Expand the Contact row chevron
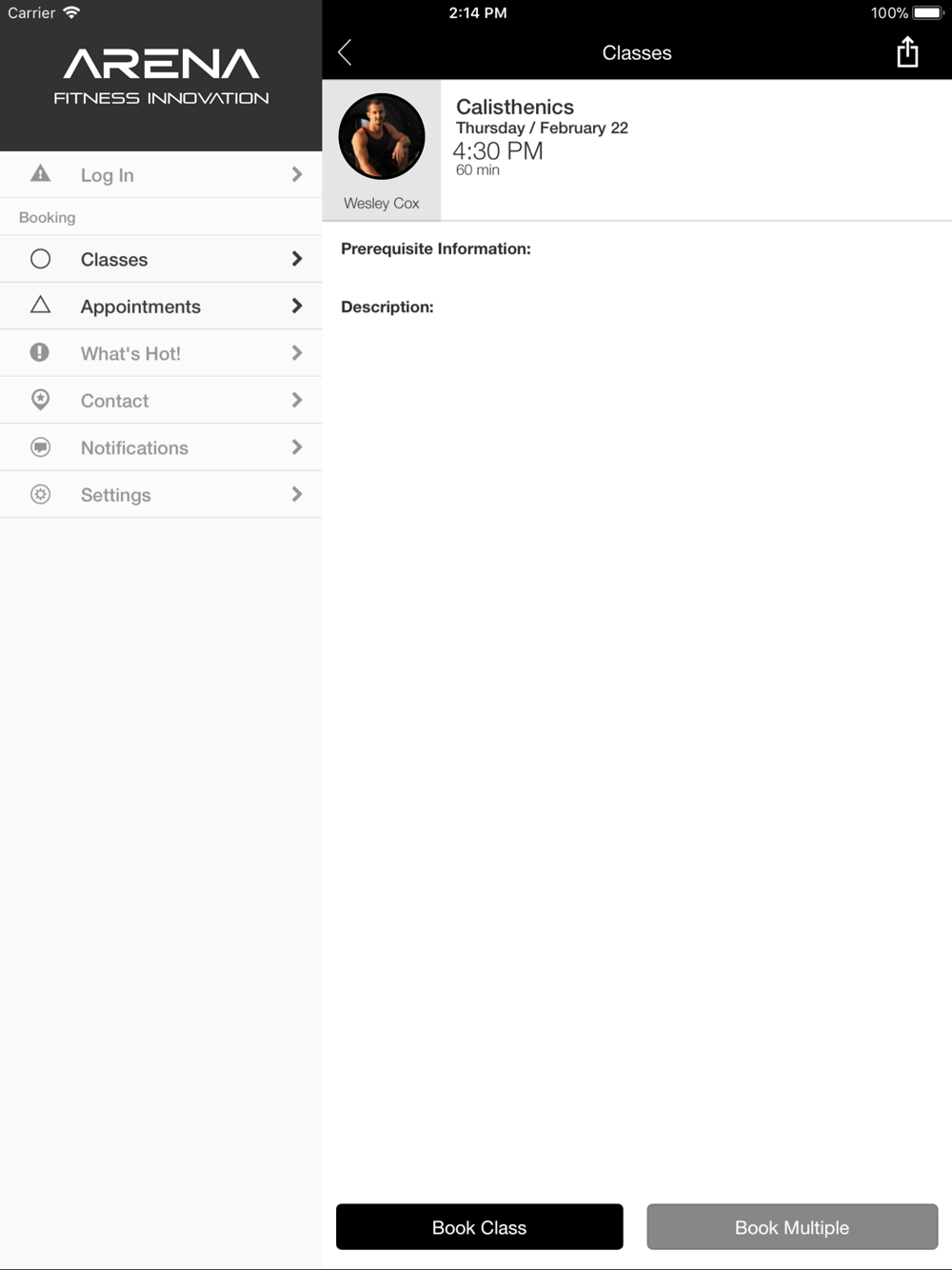 click(x=297, y=400)
